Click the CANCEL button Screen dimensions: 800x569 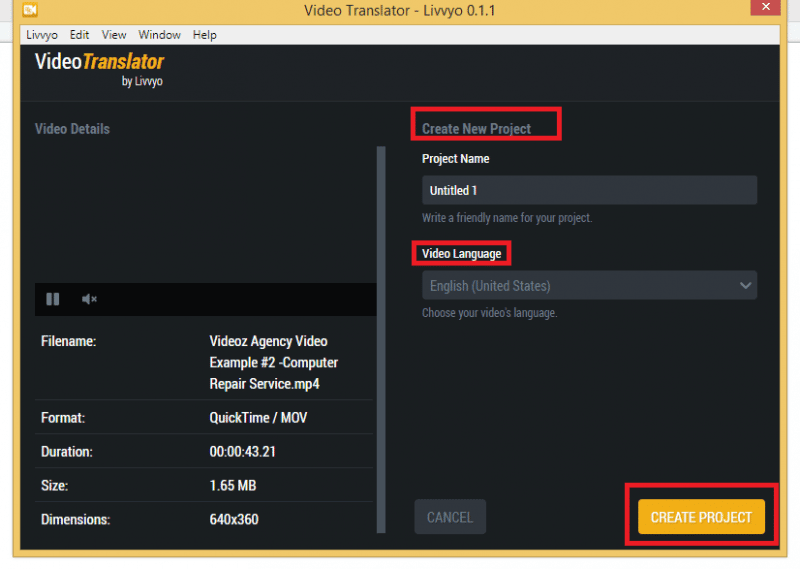pyautogui.click(x=450, y=517)
